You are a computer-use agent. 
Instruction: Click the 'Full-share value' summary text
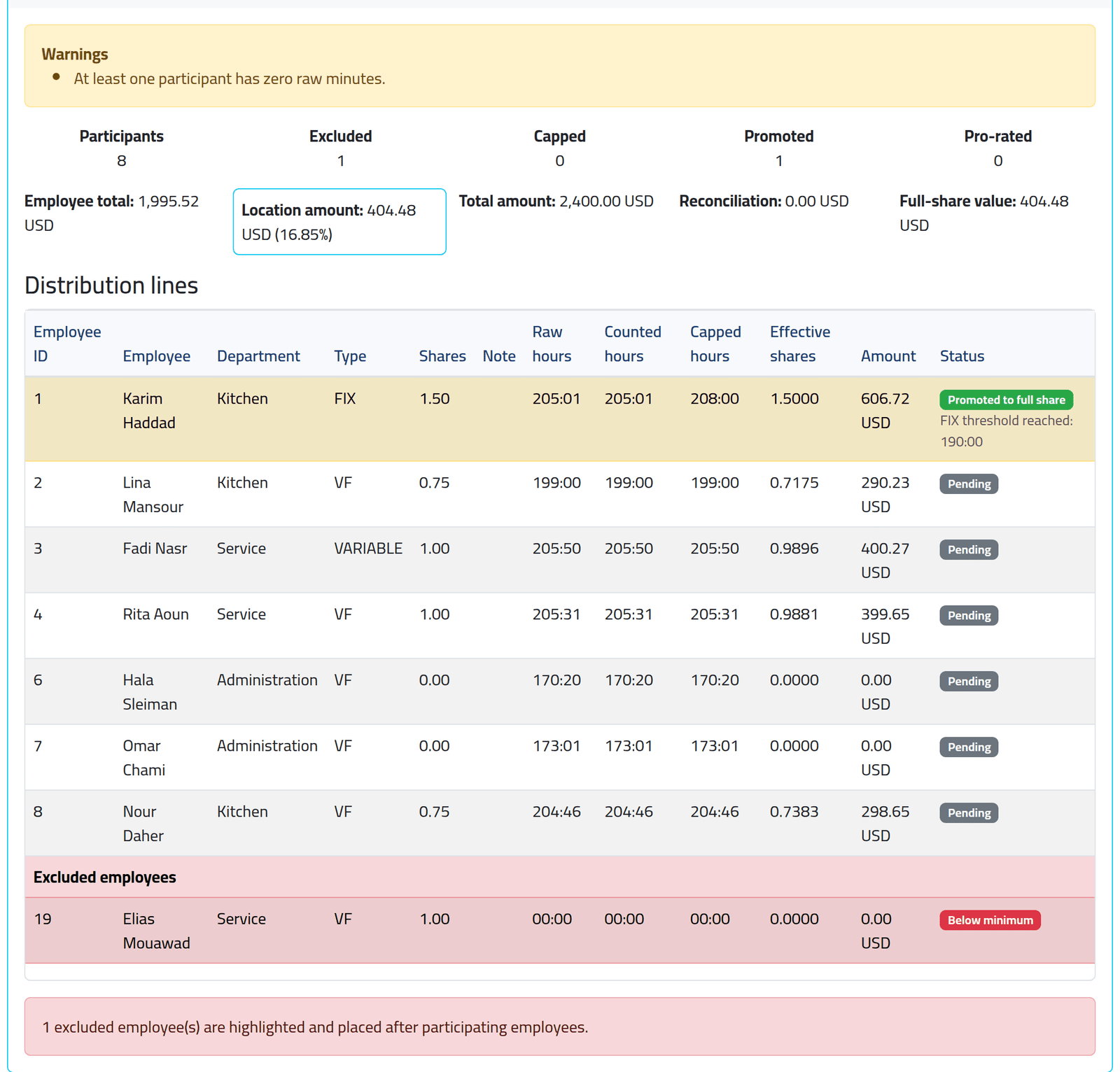point(983,213)
